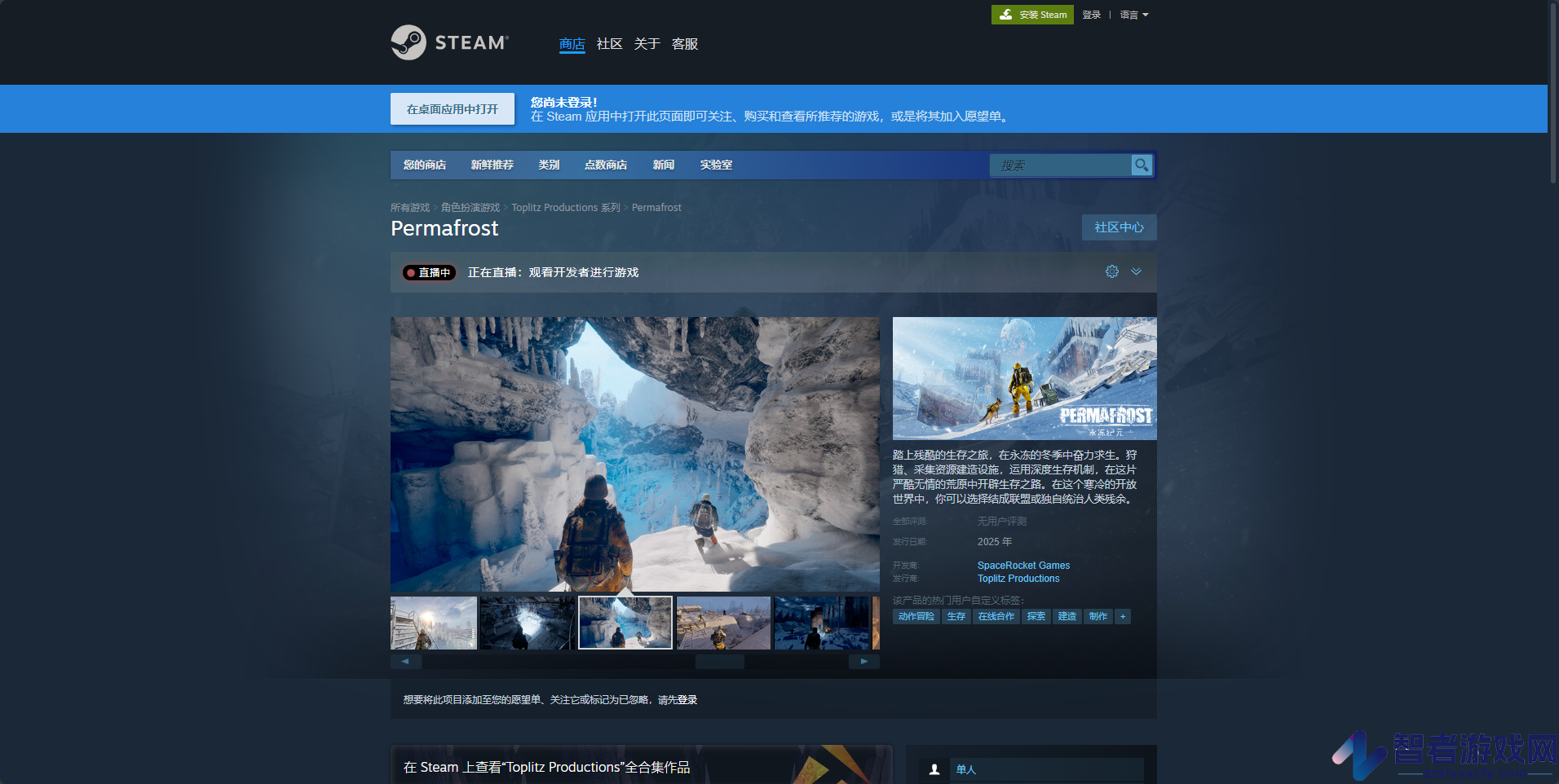Open the 社区 menu
The height and width of the screenshot is (784, 1559).
coord(610,44)
